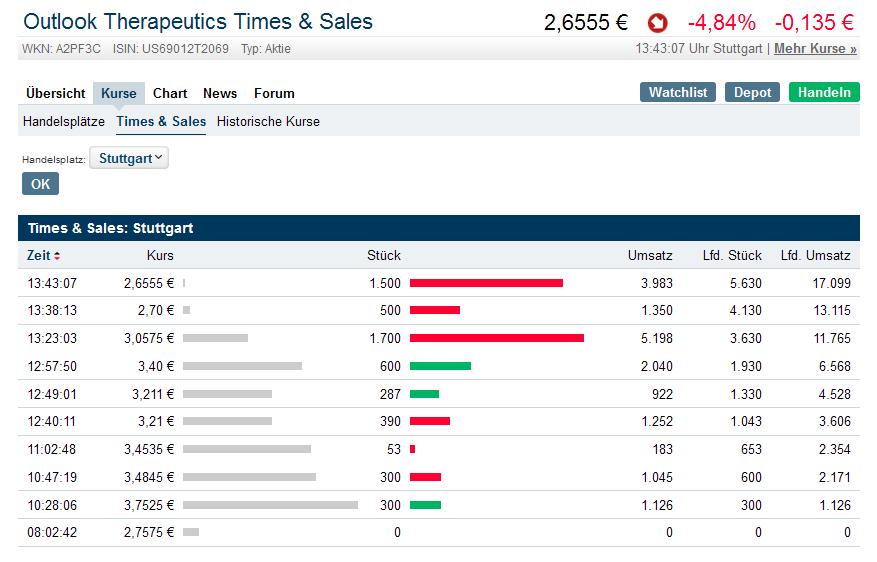The height and width of the screenshot is (562, 877).
Task: Click the Times & Sales sub-tab
Action: [x=161, y=121]
